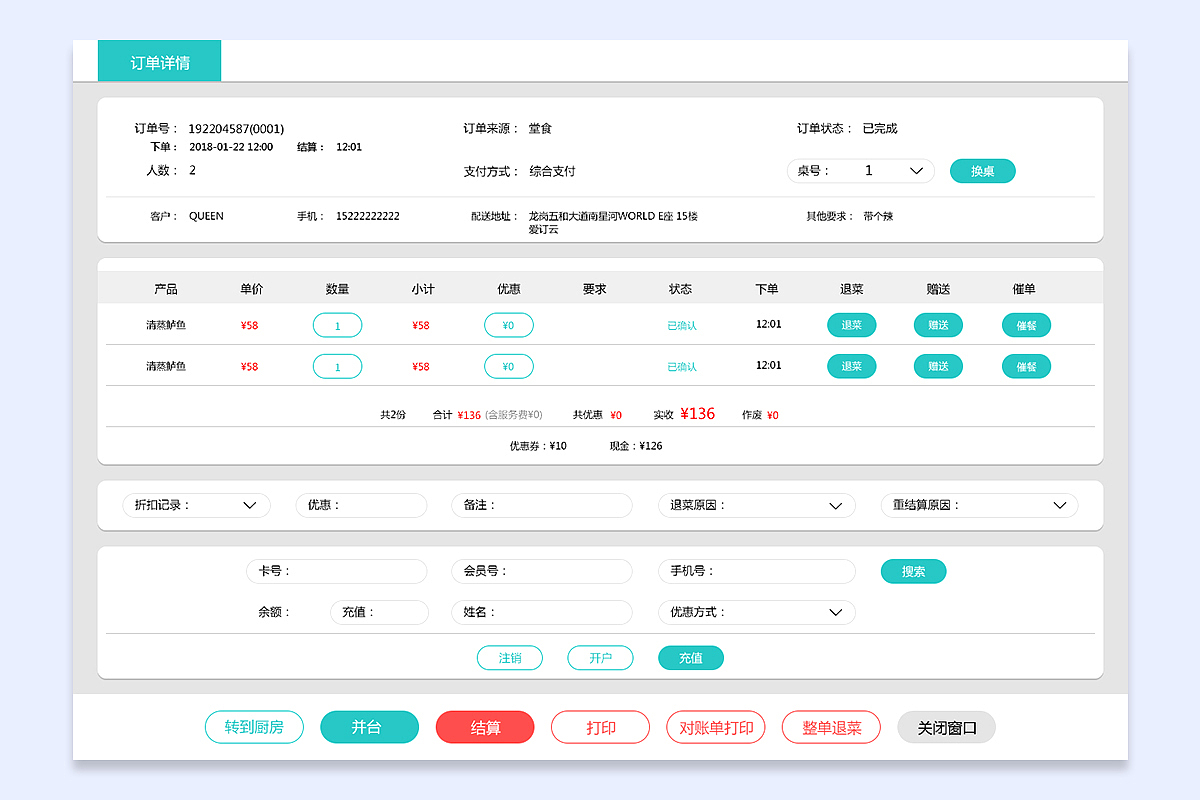Screen dimensions: 1200x800
Task: Expand the 折扣记录 discount record dropdown
Action: pos(250,505)
